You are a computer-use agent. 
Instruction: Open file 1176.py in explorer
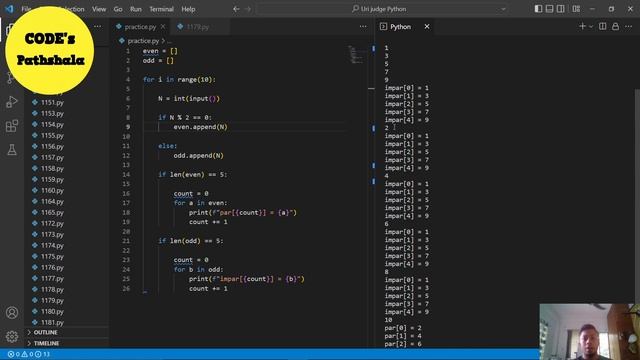tap(52, 268)
